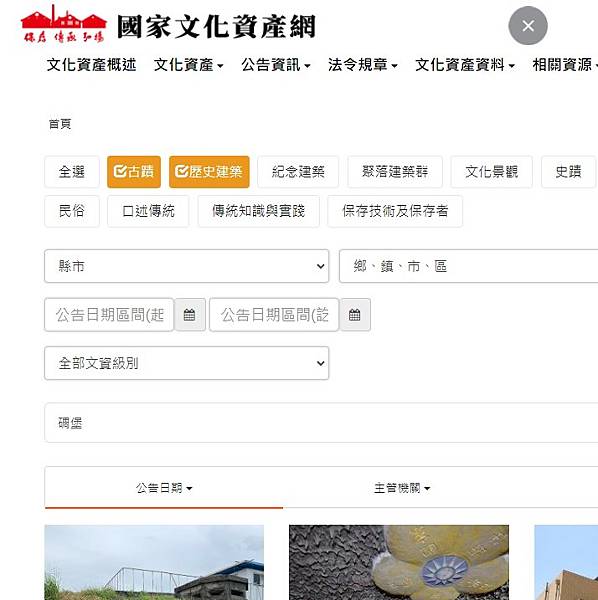Open the 鄉、鎮、市、區 selector
The width and height of the screenshot is (598, 600).
click(x=469, y=266)
